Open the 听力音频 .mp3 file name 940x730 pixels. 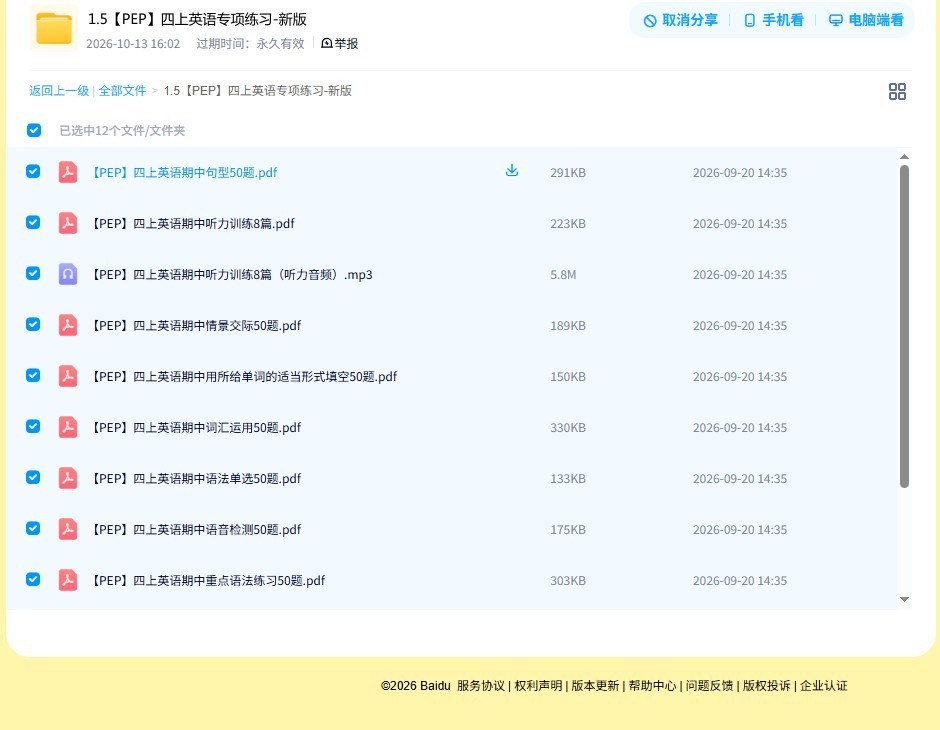[x=231, y=274]
